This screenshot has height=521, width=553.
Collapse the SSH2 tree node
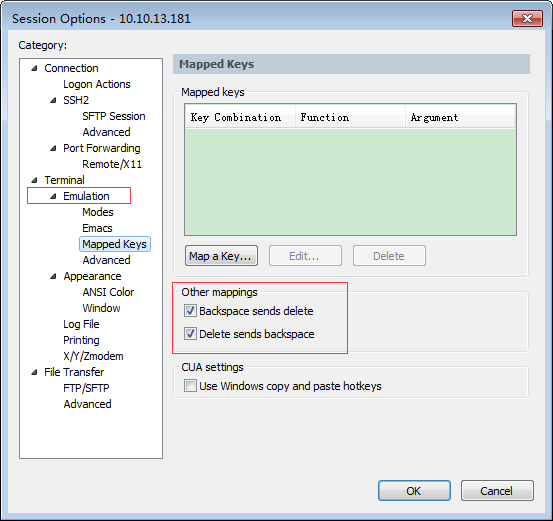53,101
